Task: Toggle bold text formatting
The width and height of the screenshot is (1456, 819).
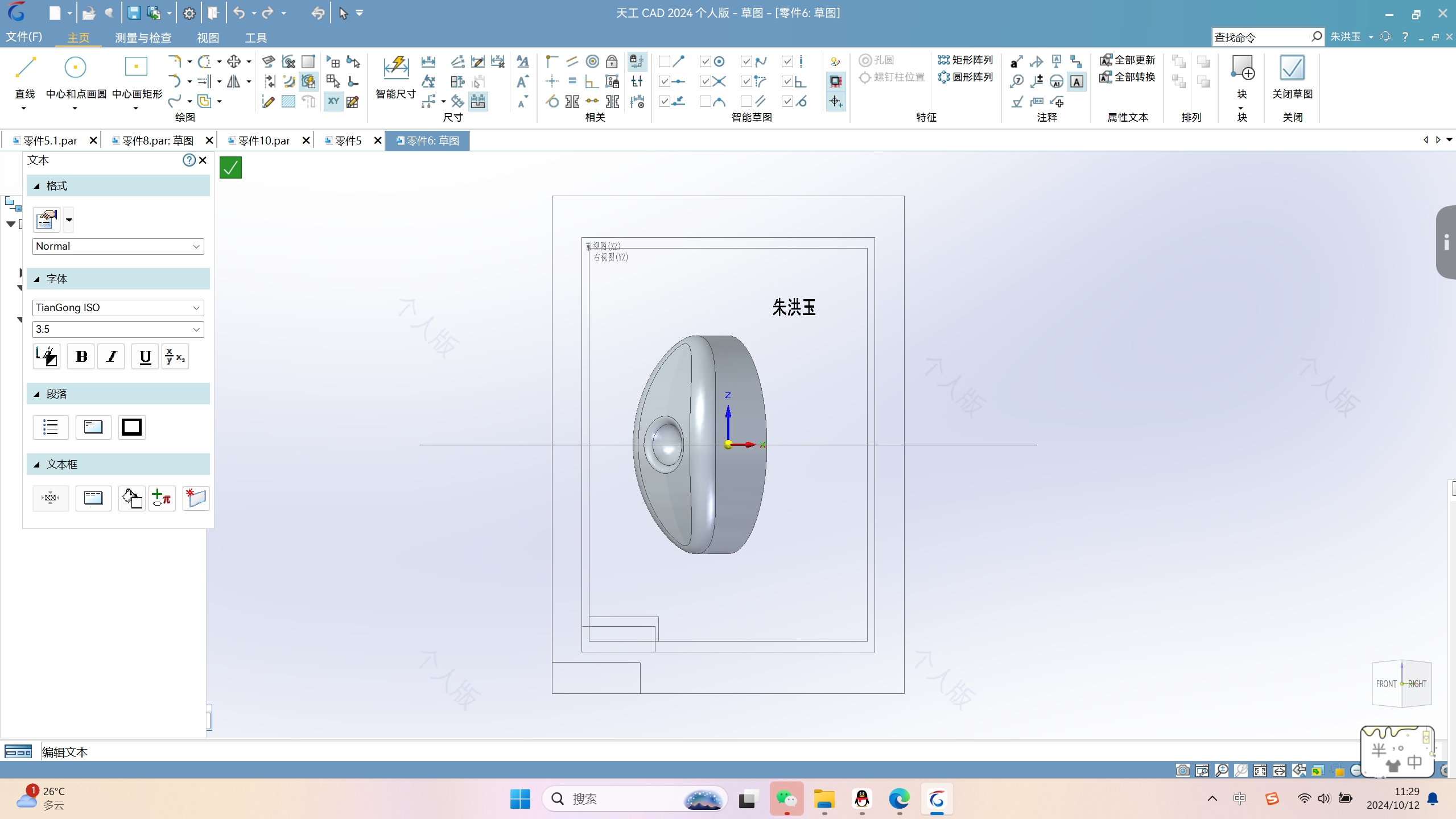Action: tap(80, 357)
